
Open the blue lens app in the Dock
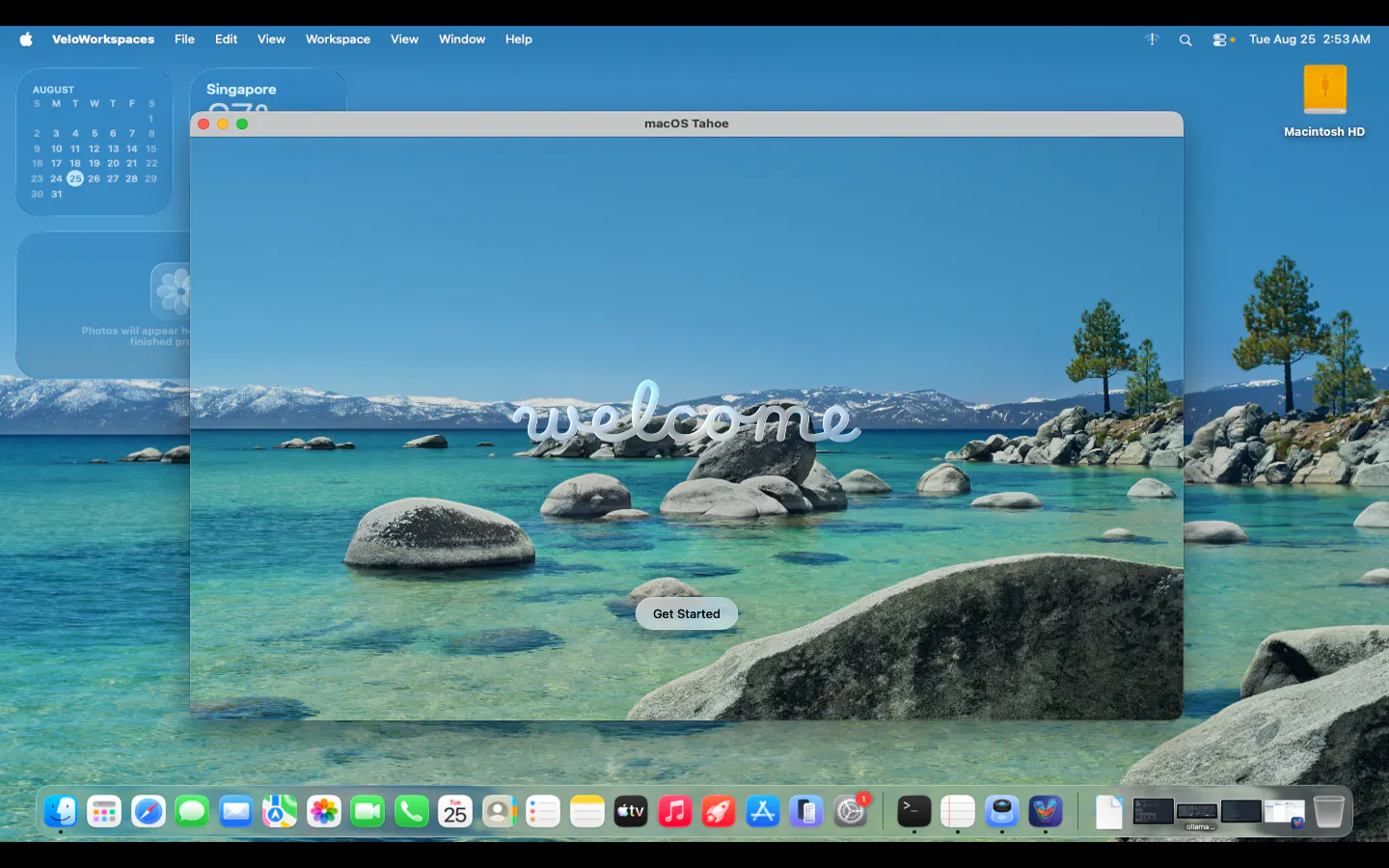click(x=1001, y=811)
